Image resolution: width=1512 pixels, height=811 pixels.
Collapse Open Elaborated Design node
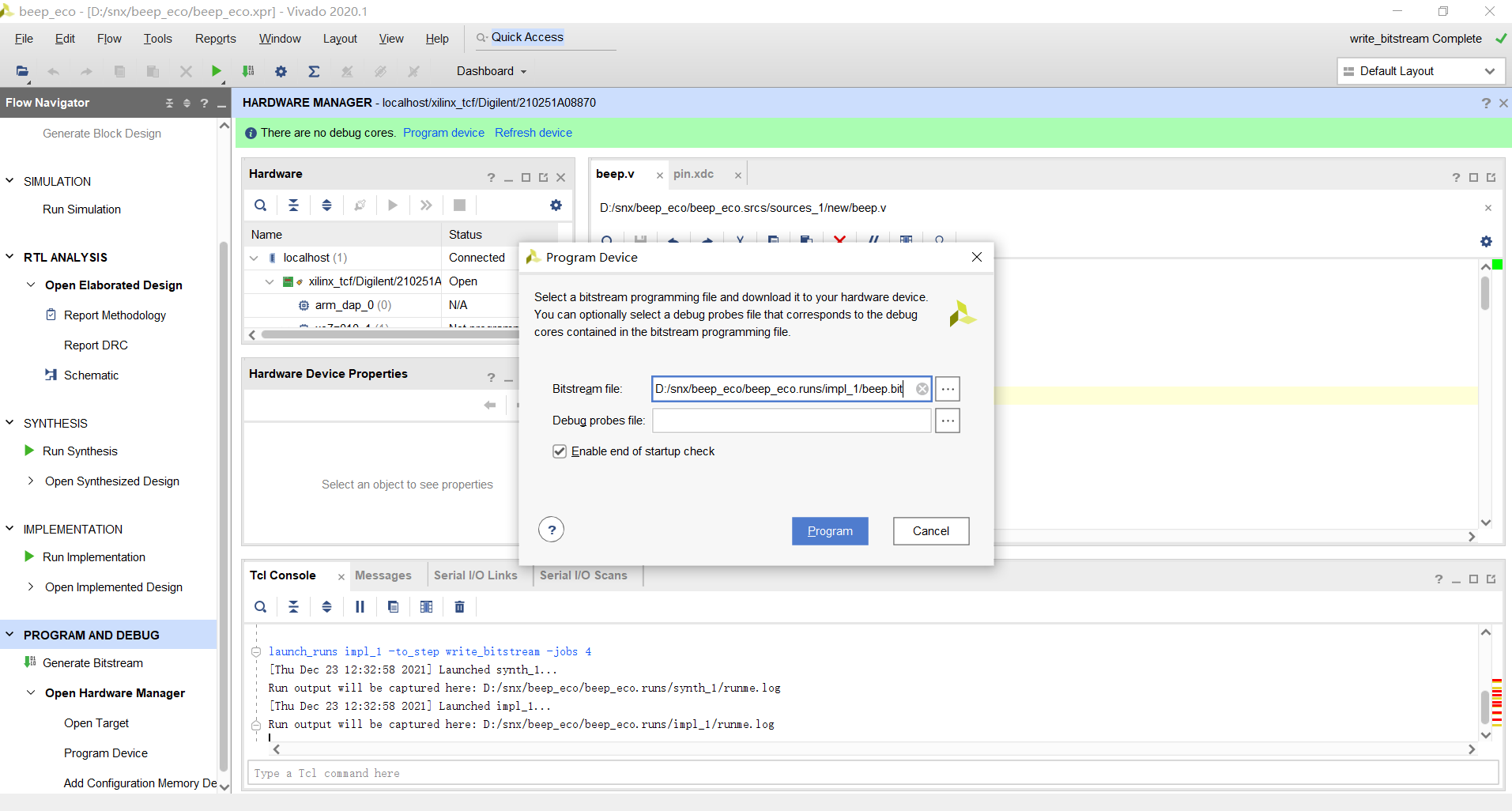(x=31, y=285)
